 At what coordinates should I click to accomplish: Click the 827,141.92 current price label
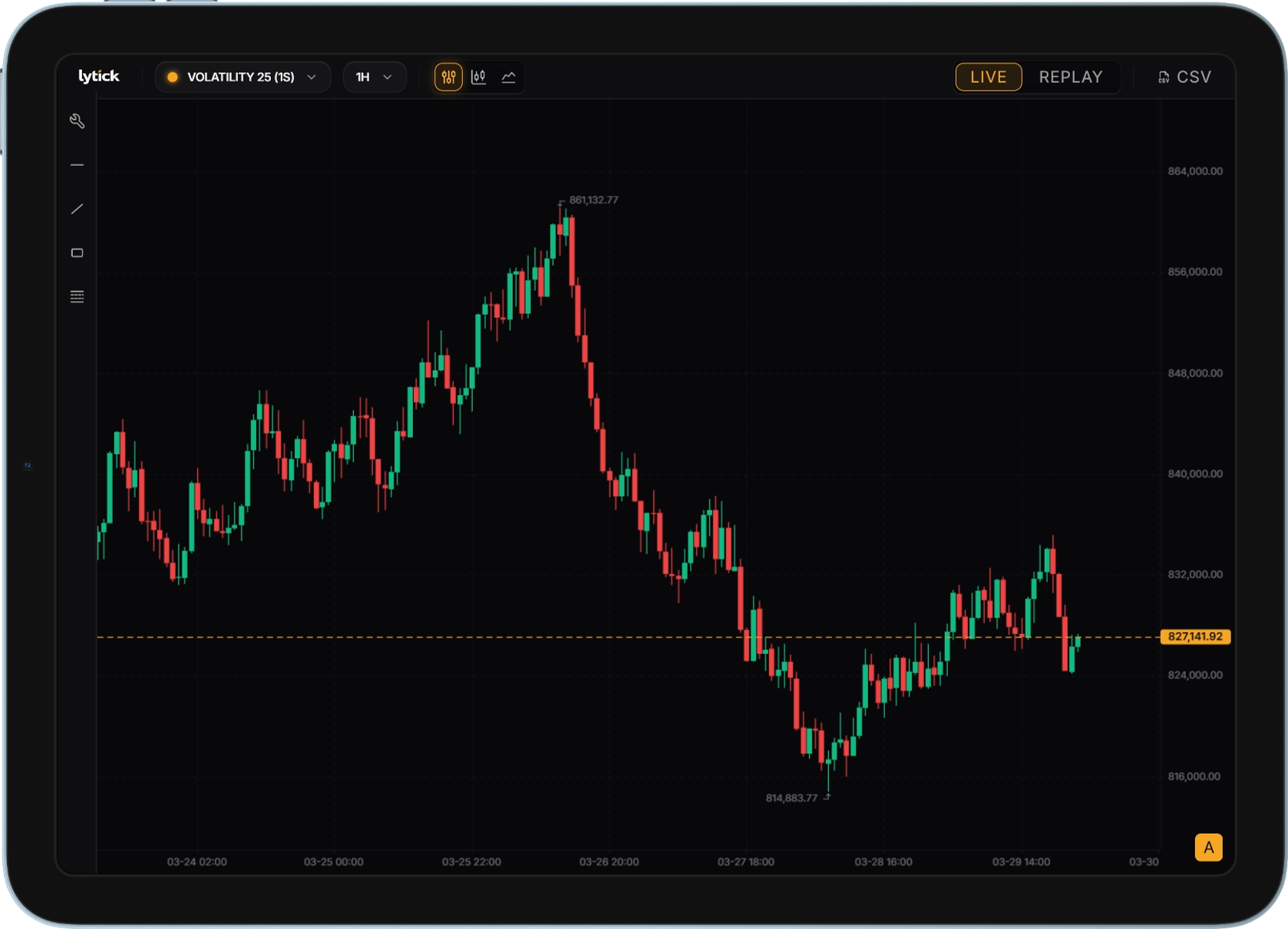pyautogui.click(x=1194, y=636)
